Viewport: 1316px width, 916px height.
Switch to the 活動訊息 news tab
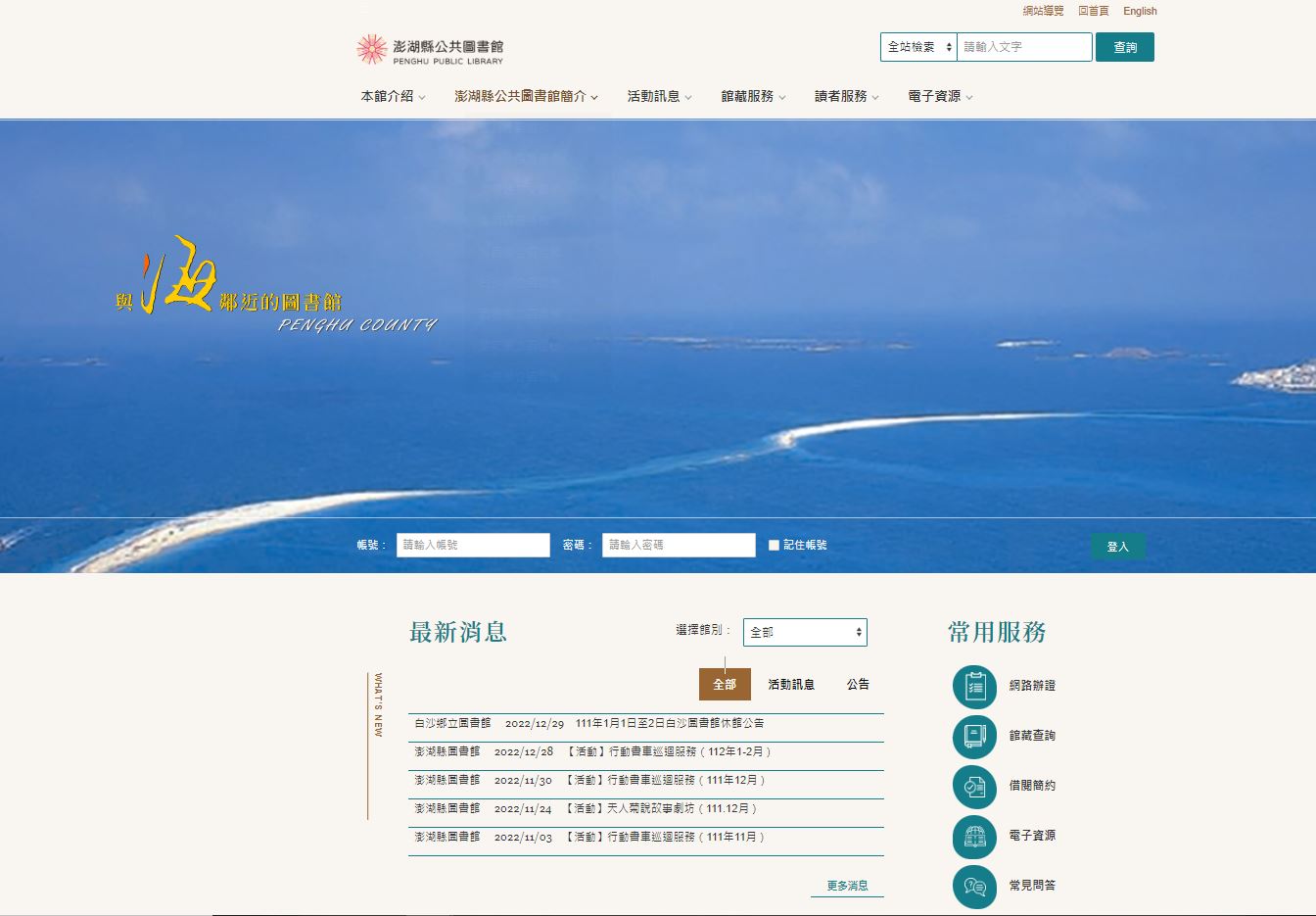[x=791, y=685]
